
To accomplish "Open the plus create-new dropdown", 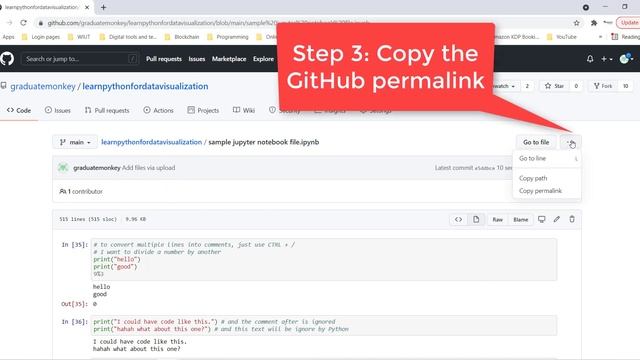I will pos(606,59).
